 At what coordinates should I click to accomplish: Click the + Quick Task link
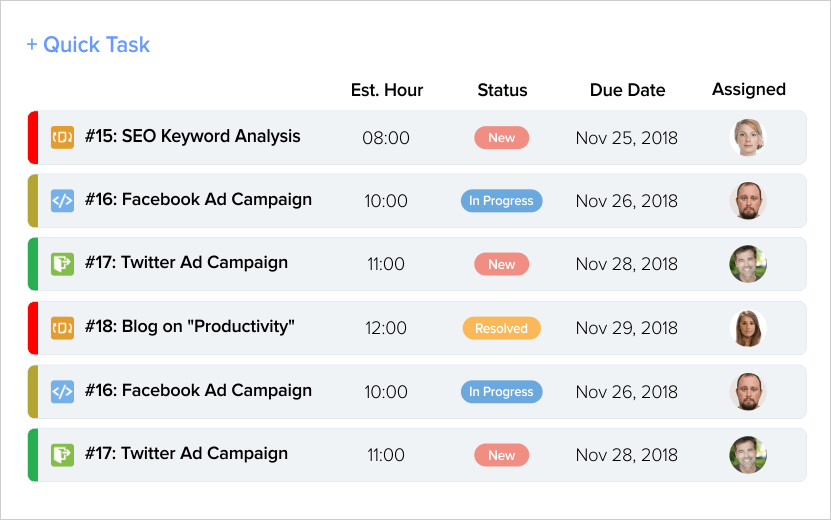point(89,45)
